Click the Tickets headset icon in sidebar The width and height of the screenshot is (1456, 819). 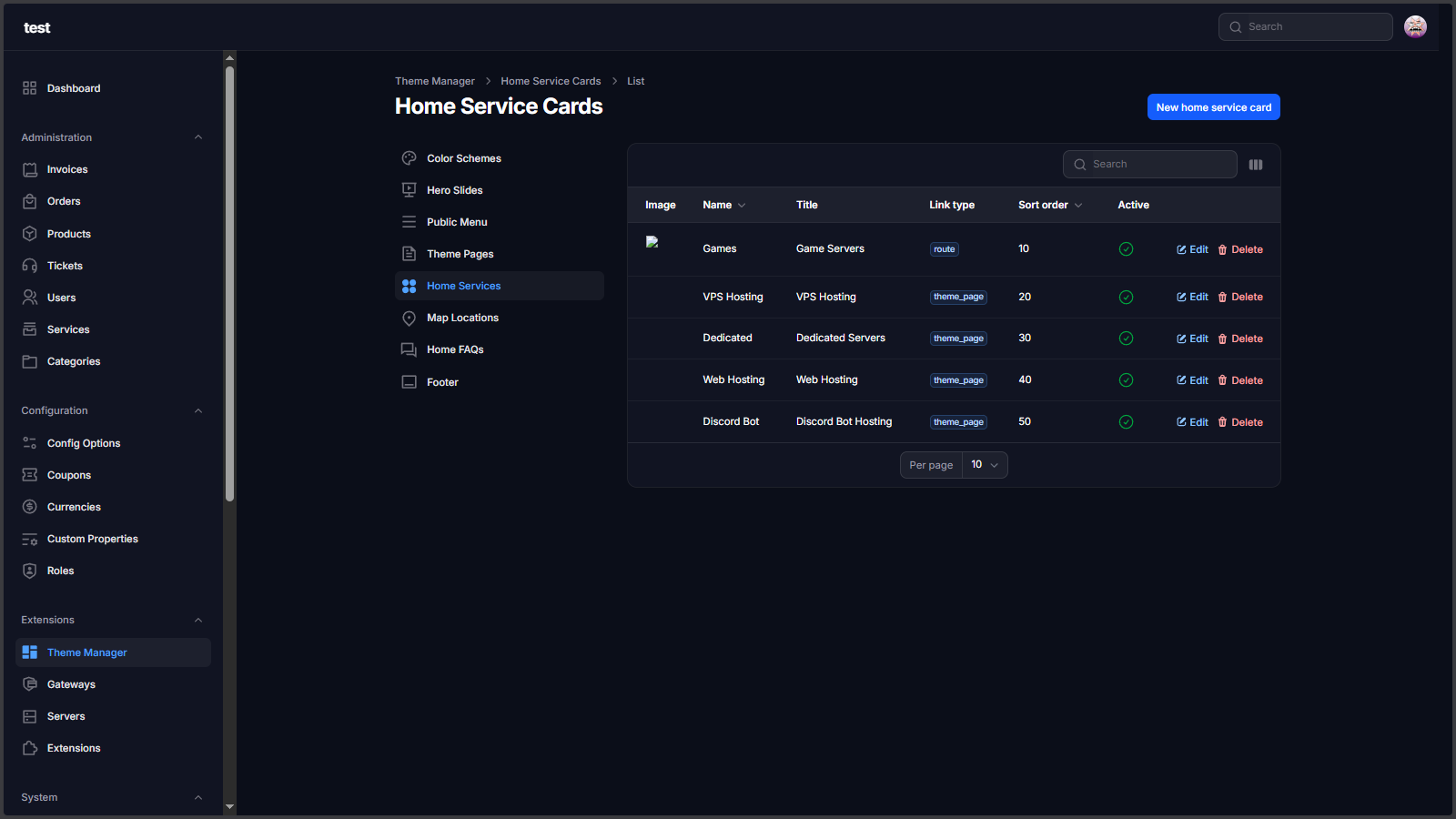click(x=30, y=266)
